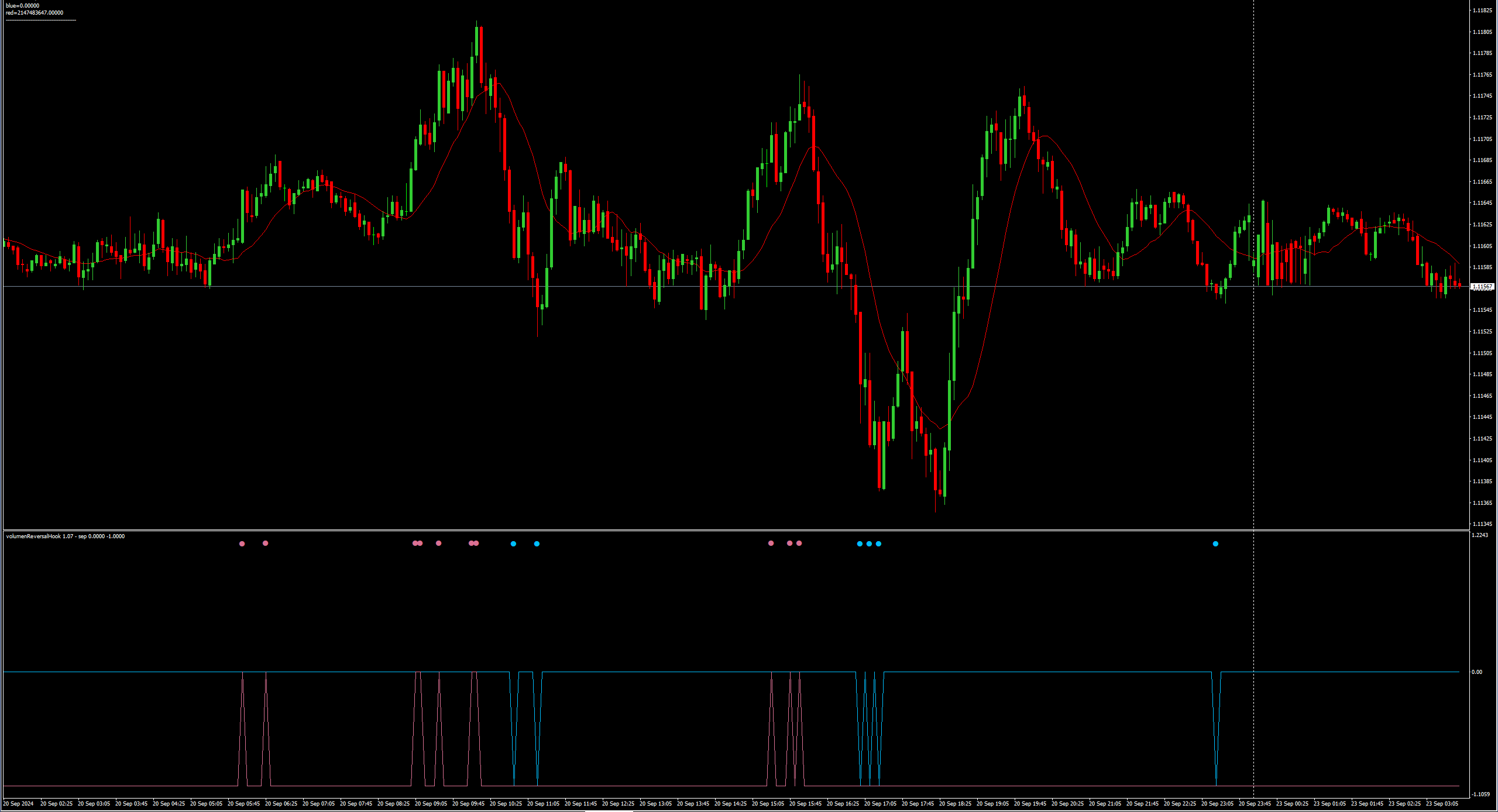Screen dimensions: 1498x812
Task: Click the lone cyan dot near 23:05
Action: (1215, 544)
